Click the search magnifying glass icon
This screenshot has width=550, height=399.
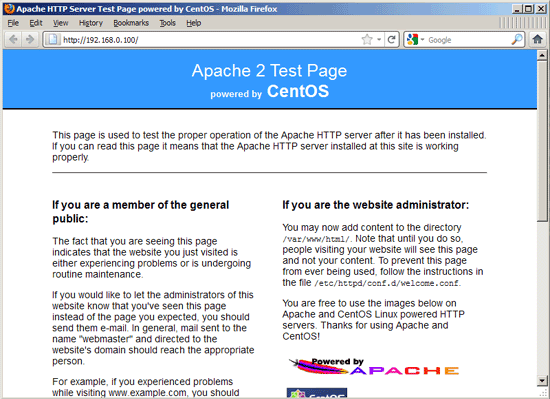pyautogui.click(x=517, y=40)
